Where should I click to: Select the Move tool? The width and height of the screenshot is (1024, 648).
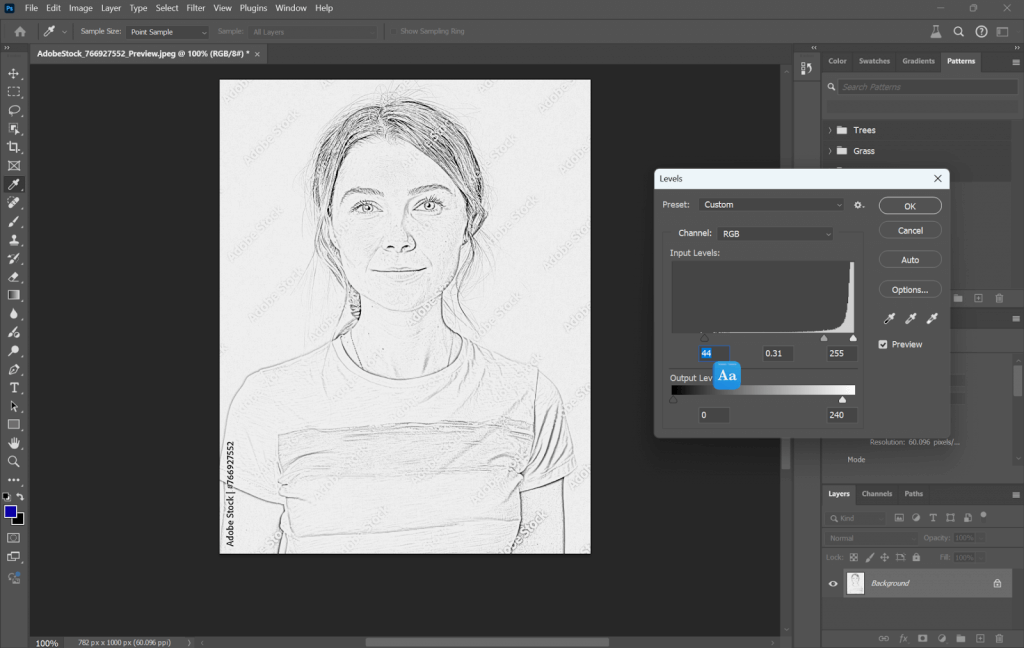(14, 73)
